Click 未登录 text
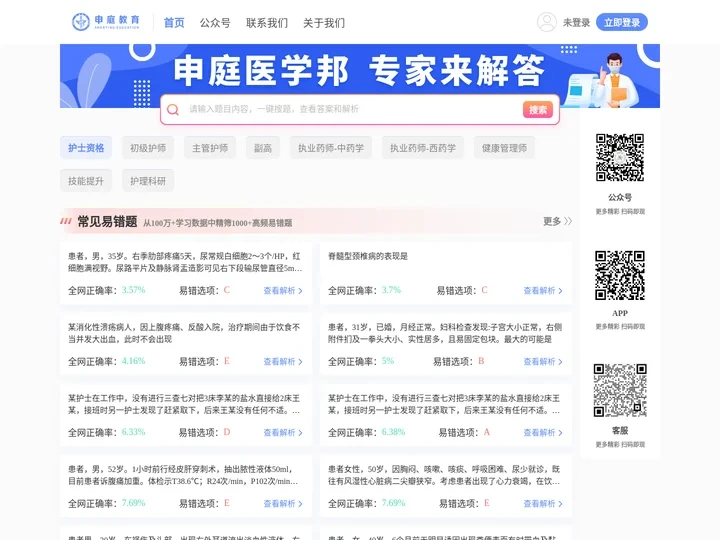720x540 pixels. coord(576,22)
